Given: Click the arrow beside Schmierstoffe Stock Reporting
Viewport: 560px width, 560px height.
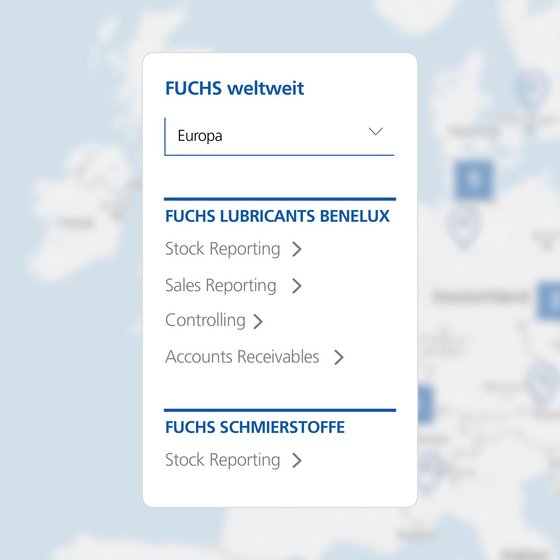Looking at the screenshot, I should pyautogui.click(x=297, y=460).
